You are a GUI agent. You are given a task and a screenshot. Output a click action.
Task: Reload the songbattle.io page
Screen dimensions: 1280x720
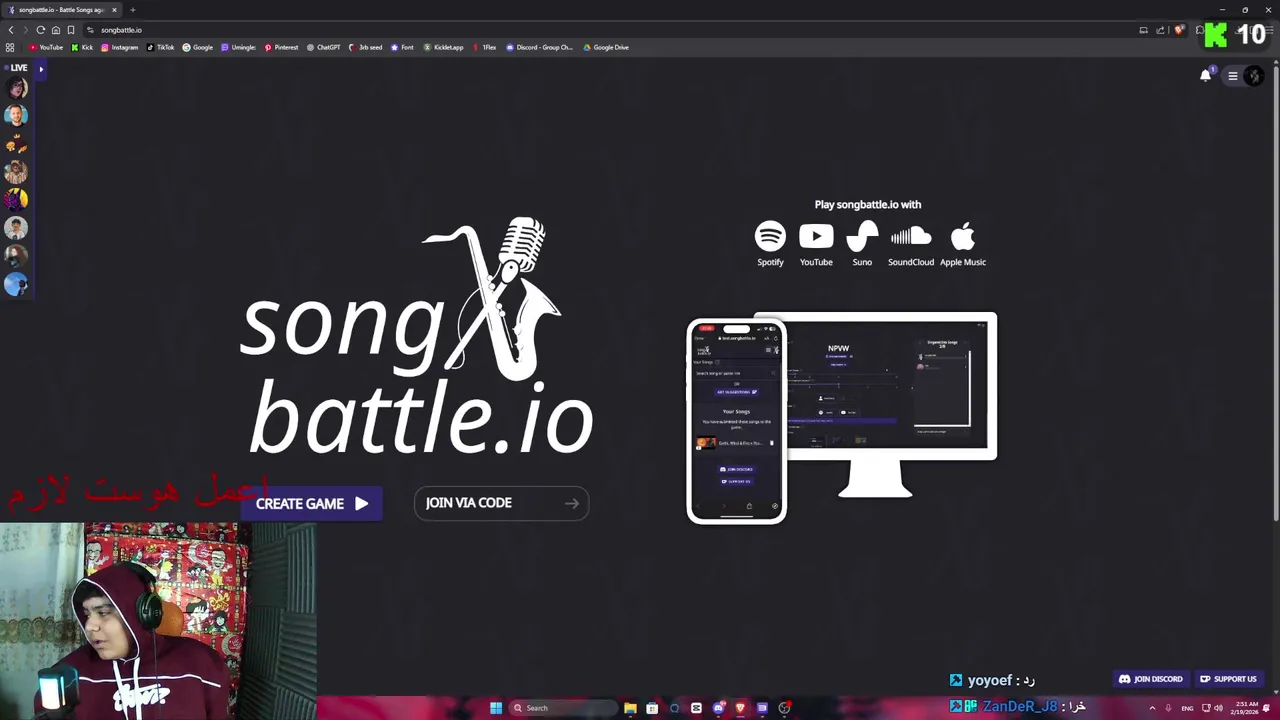point(40,30)
